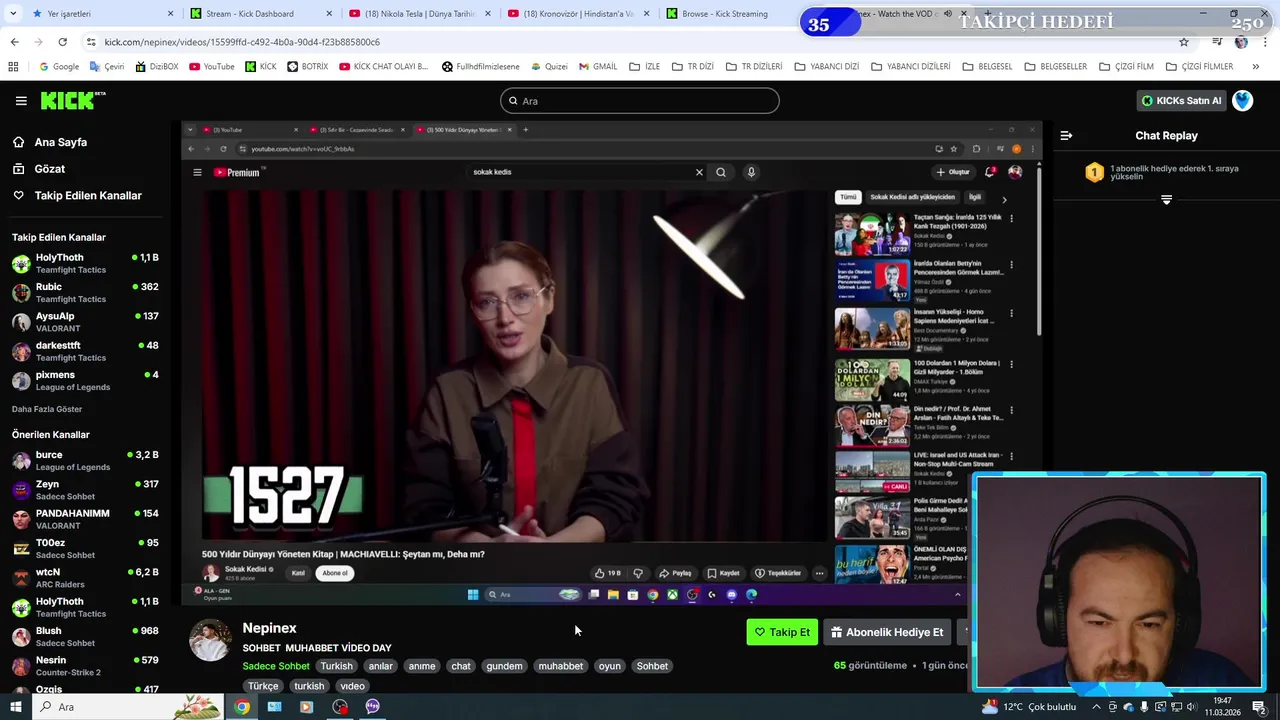Select the gundem tag
1280x720 pixels.
point(505,666)
